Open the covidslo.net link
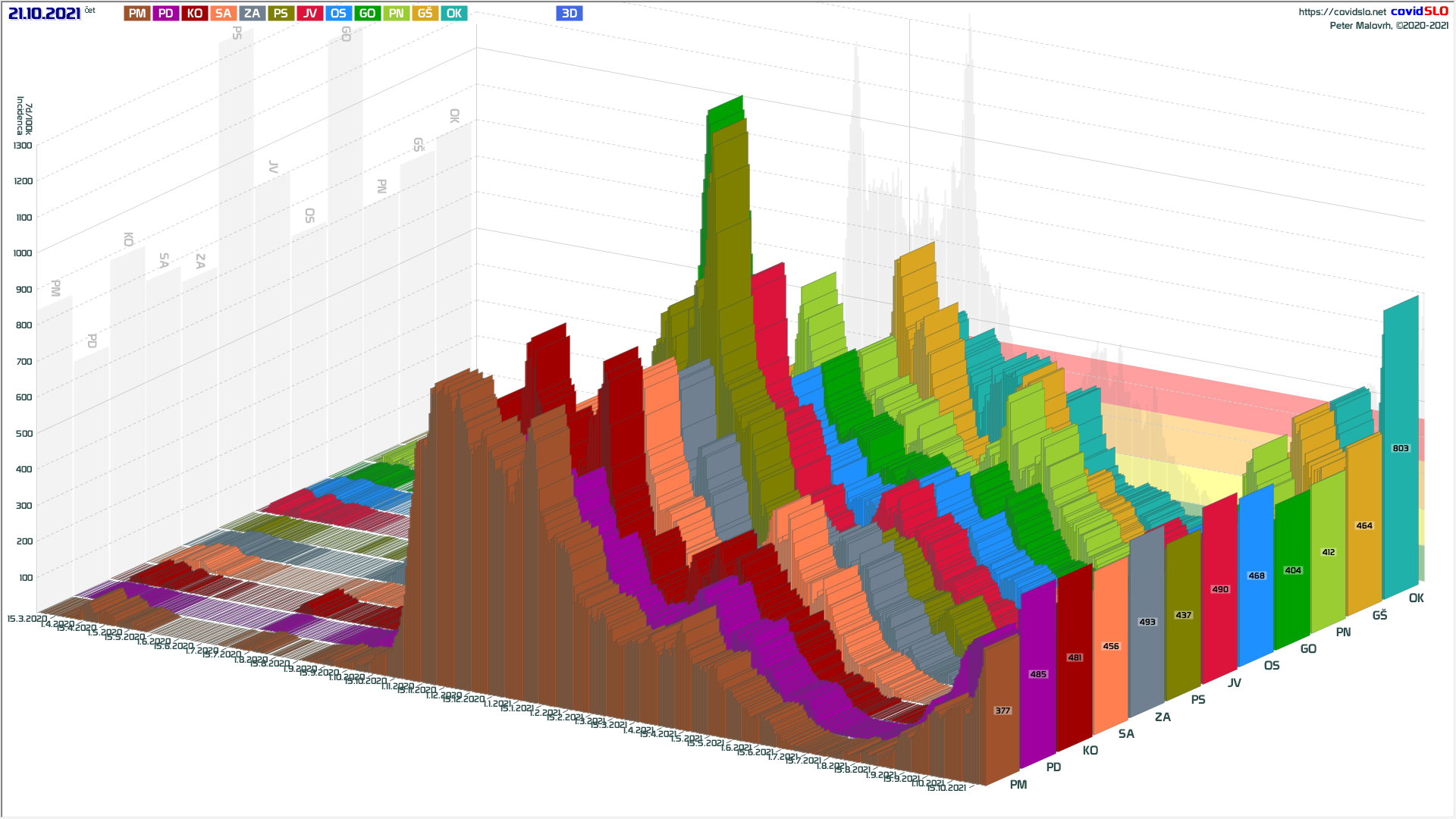 point(1341,12)
